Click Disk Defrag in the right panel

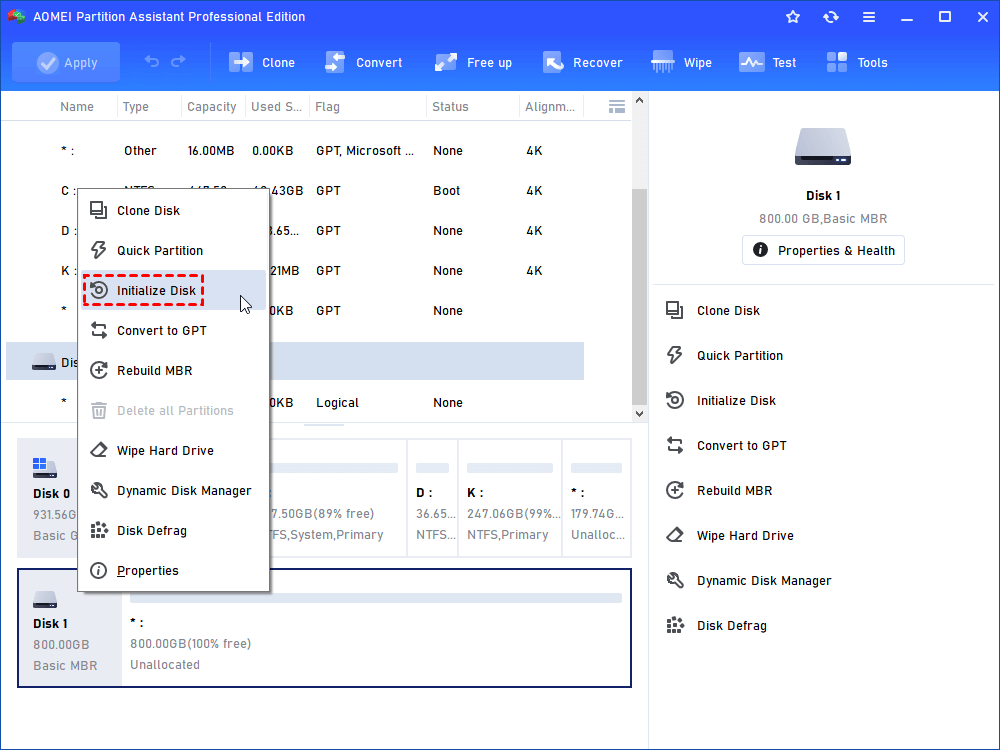click(716, 626)
